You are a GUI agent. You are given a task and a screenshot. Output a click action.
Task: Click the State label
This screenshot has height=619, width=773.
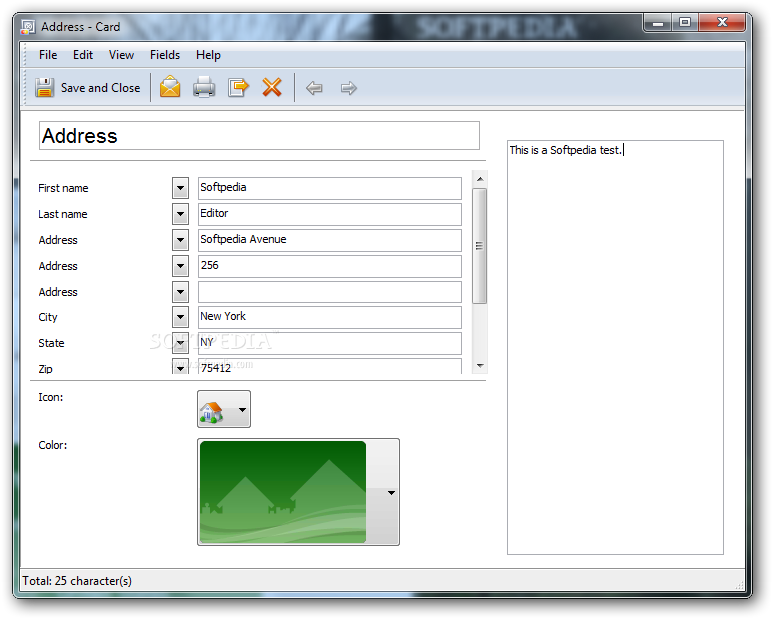coord(51,343)
